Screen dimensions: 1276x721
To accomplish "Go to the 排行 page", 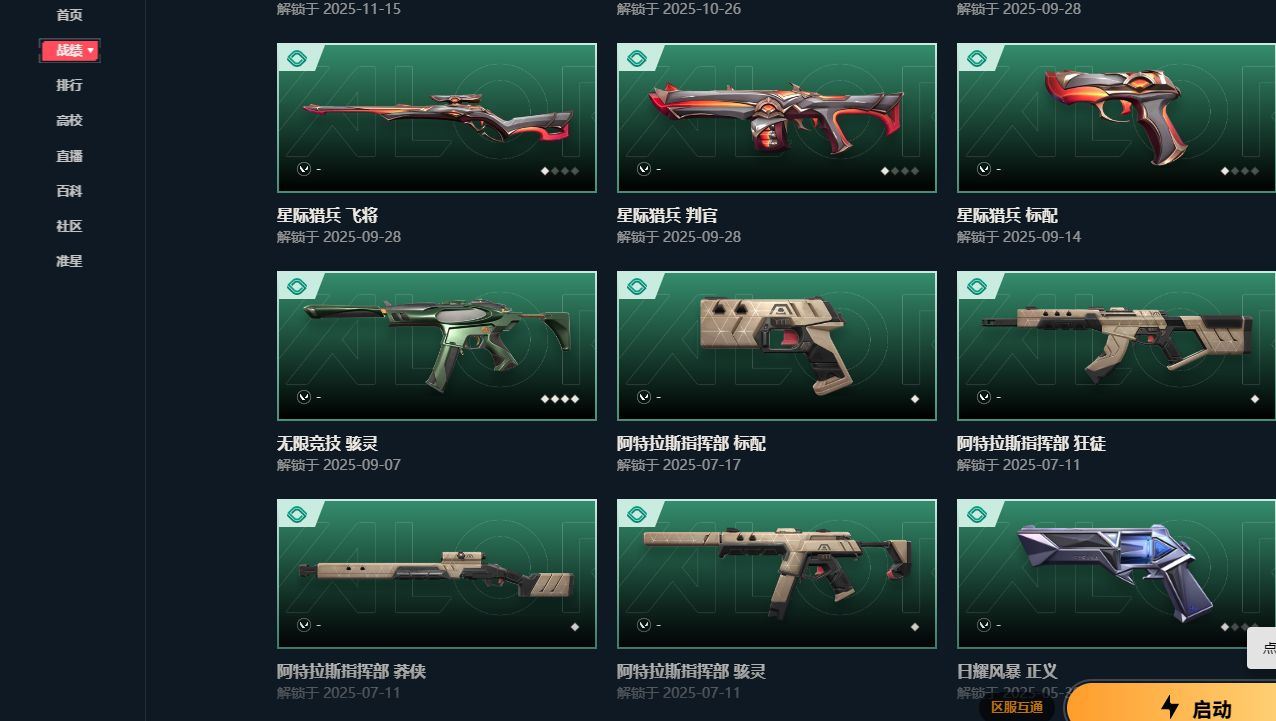I will pyautogui.click(x=69, y=85).
